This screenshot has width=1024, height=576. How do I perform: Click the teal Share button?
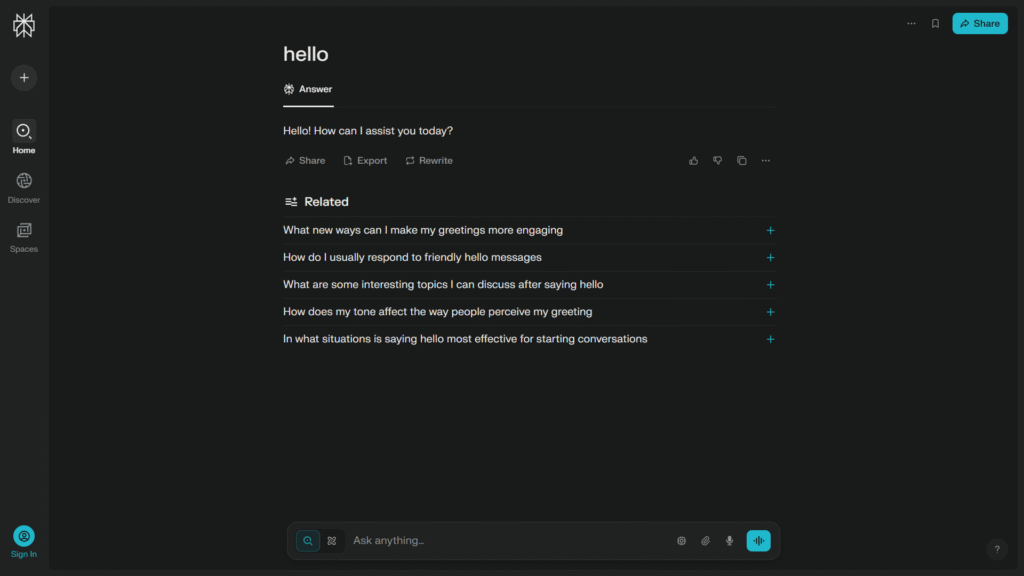[980, 24]
